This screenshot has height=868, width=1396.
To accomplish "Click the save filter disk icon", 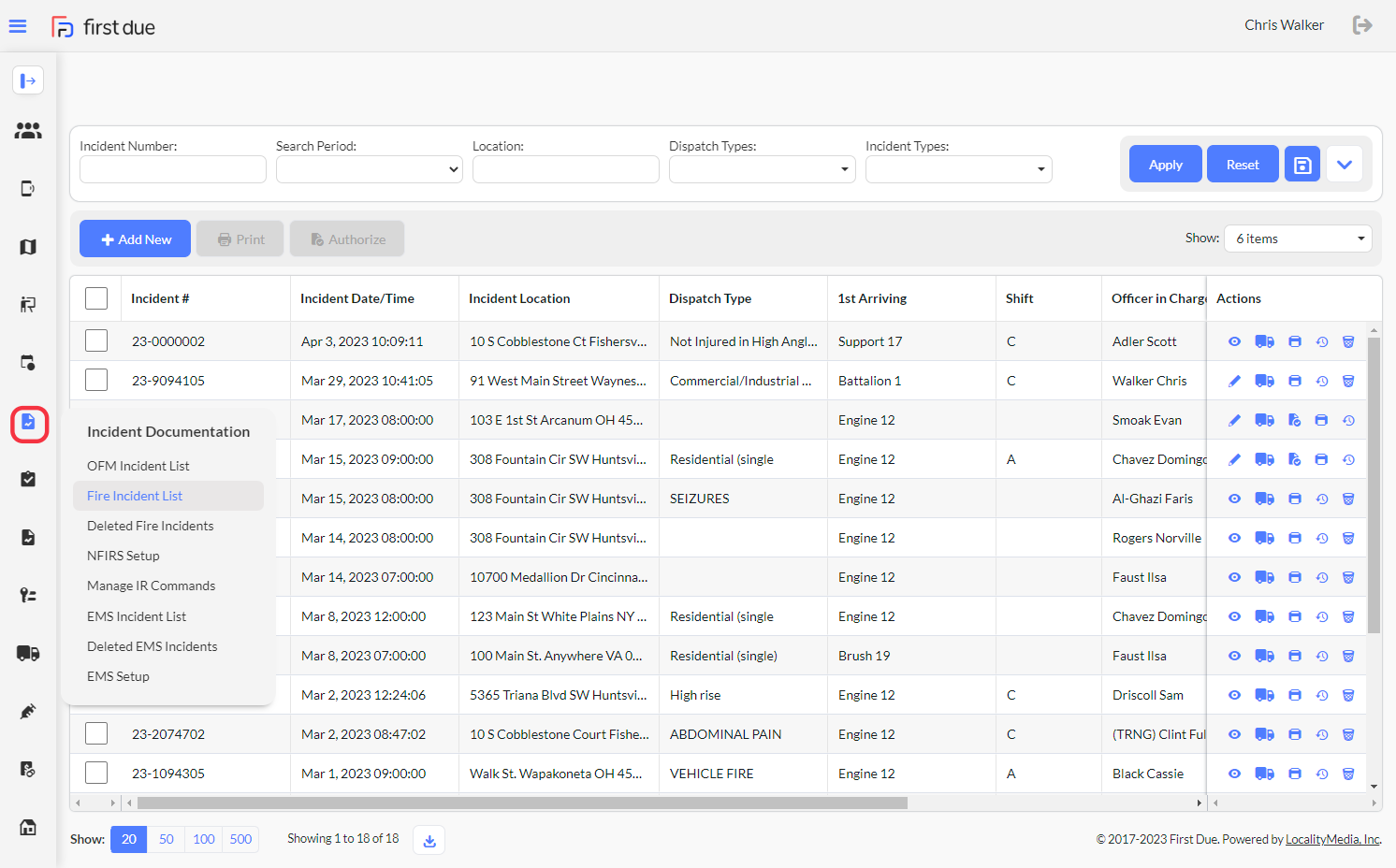I will pyautogui.click(x=1301, y=165).
